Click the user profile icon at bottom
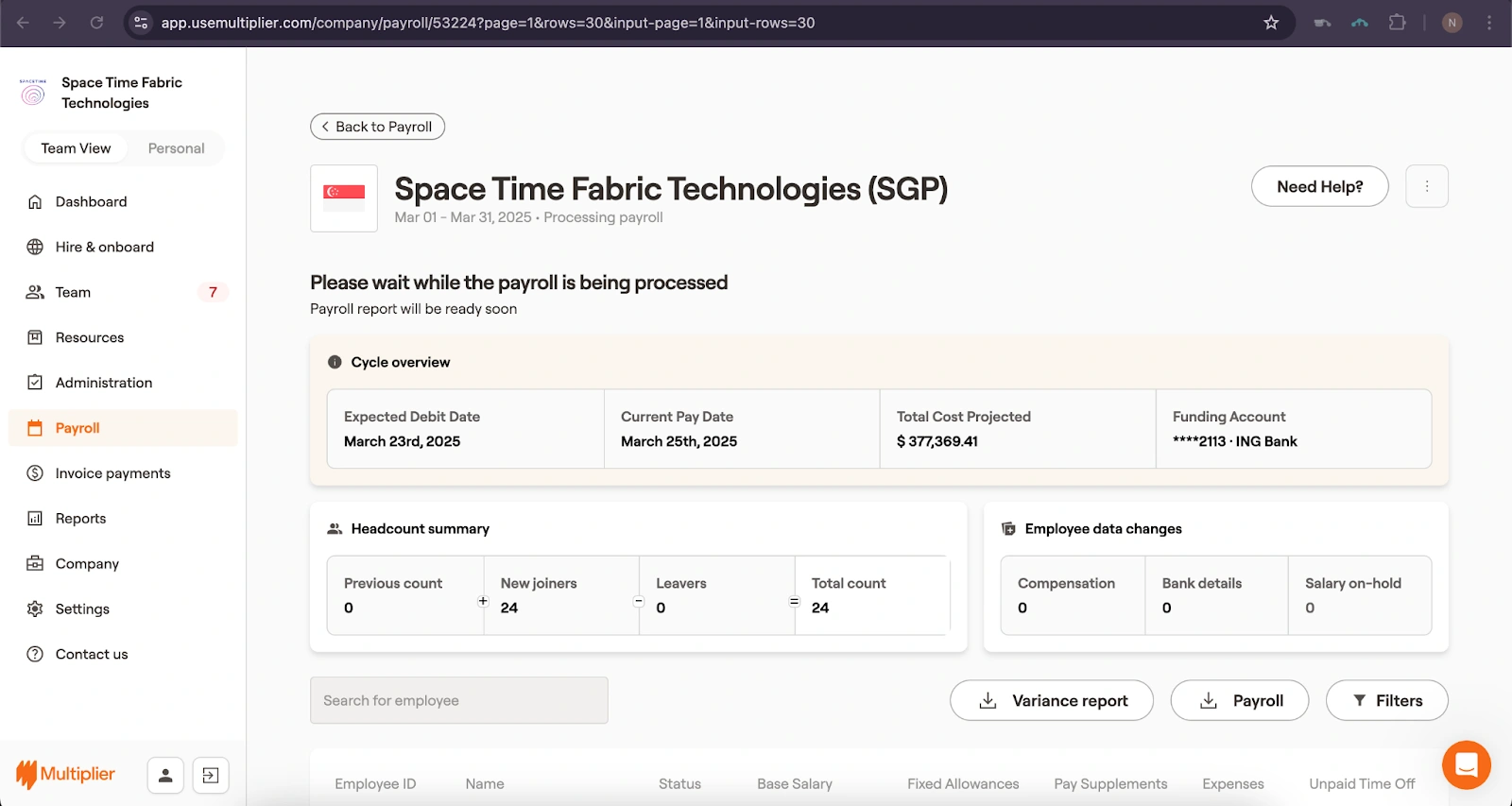Viewport: 1512px width, 806px height. coord(165,776)
